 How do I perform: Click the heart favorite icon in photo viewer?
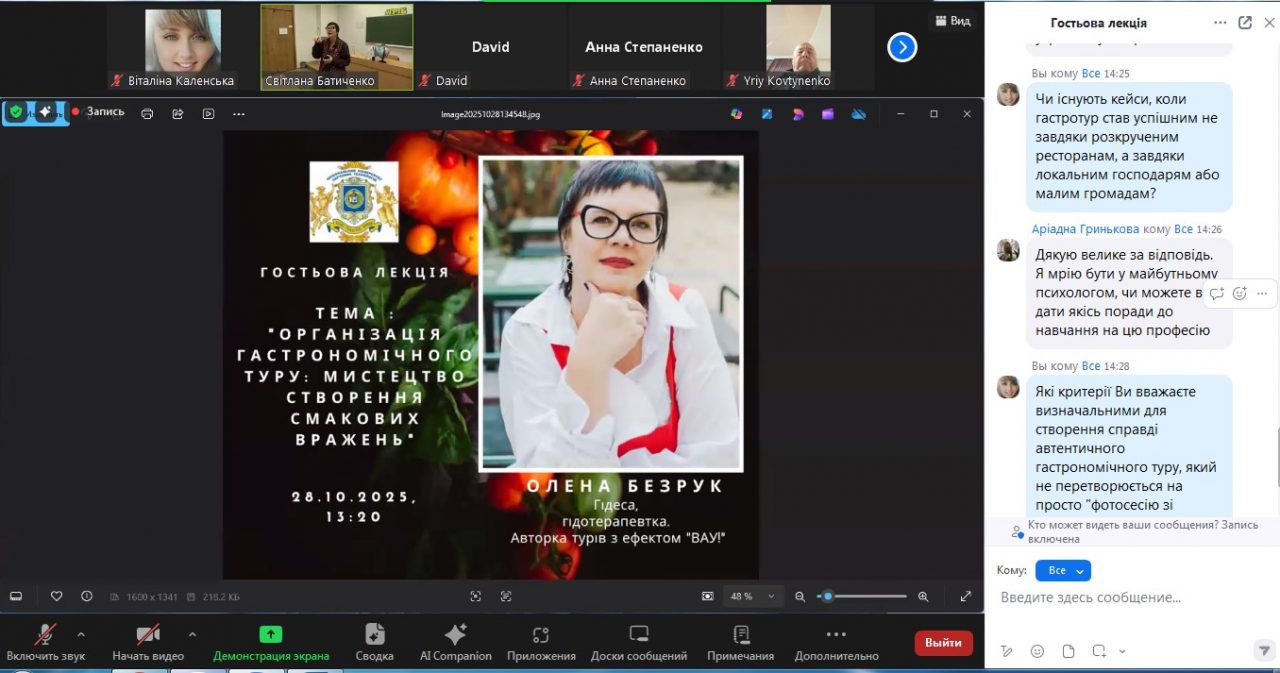click(x=57, y=596)
